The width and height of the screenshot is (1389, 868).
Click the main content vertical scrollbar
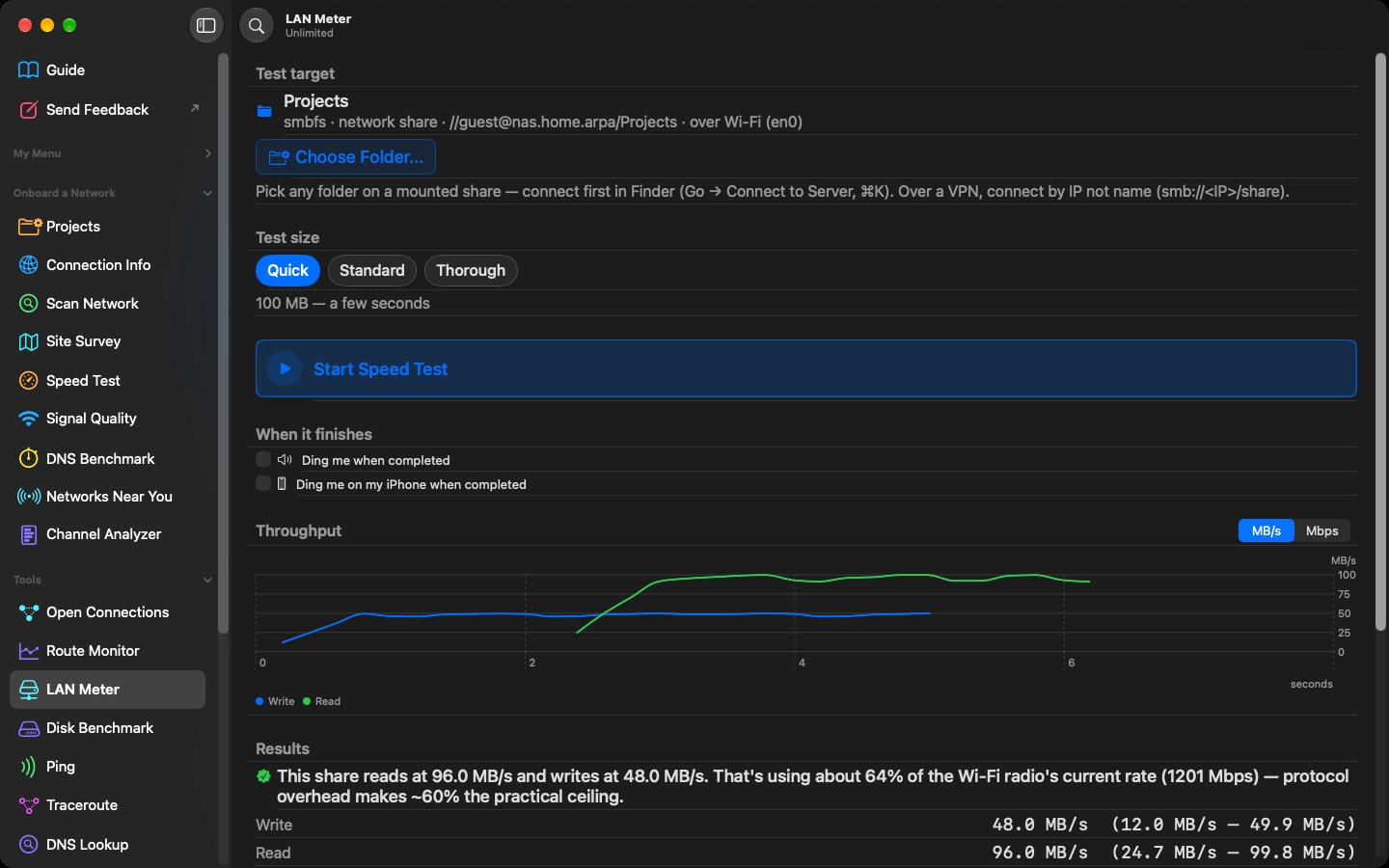pos(1380,342)
